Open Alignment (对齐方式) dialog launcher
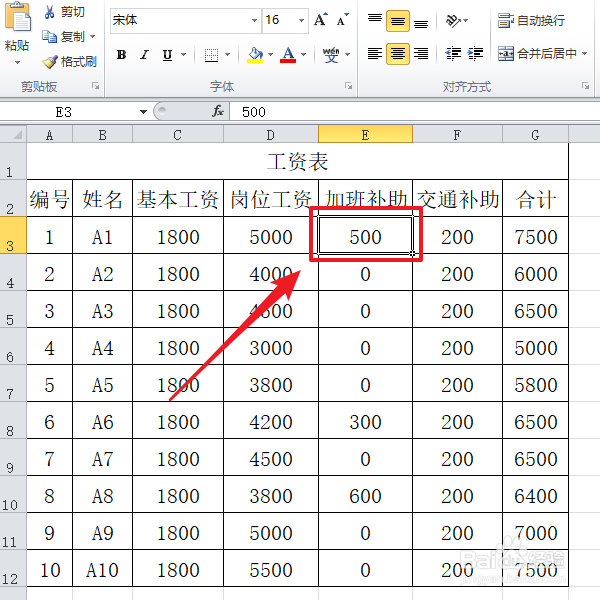Image resolution: width=600 pixels, height=600 pixels. click(x=585, y=86)
